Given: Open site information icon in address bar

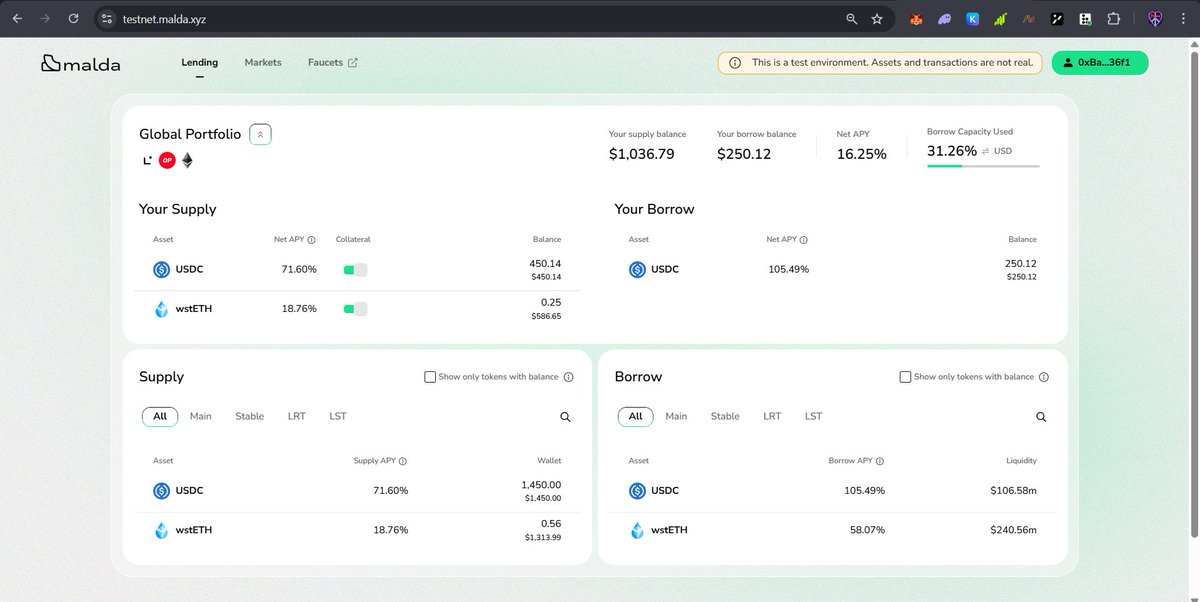Looking at the screenshot, I should [107, 18].
